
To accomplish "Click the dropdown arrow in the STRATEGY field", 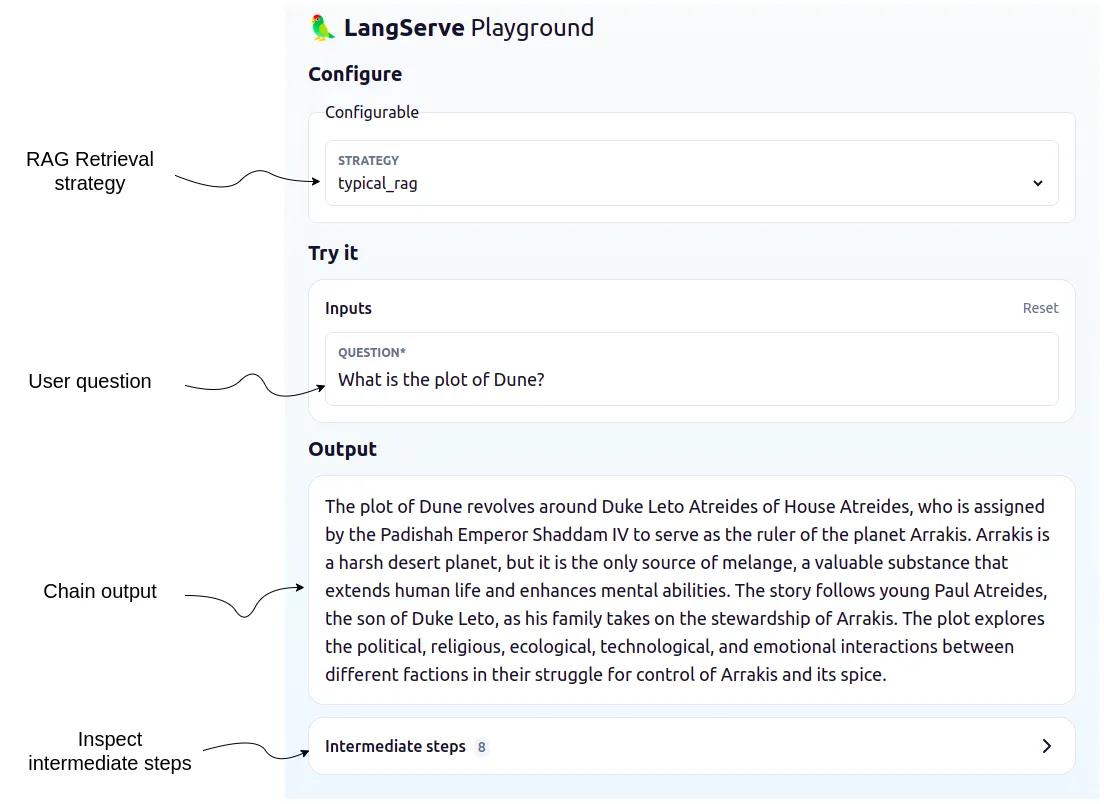I will [1037, 184].
